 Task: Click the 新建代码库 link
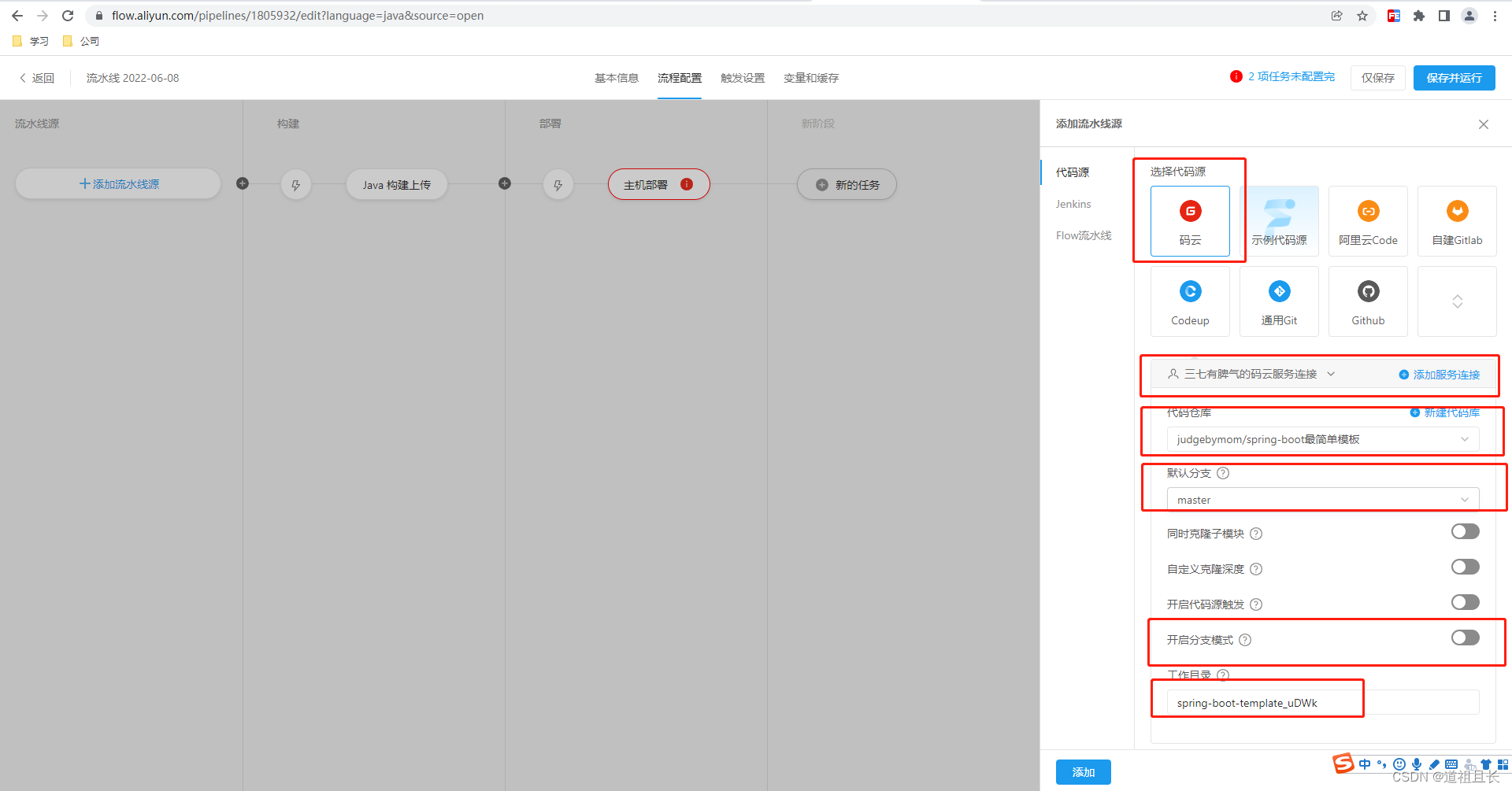(x=1445, y=412)
